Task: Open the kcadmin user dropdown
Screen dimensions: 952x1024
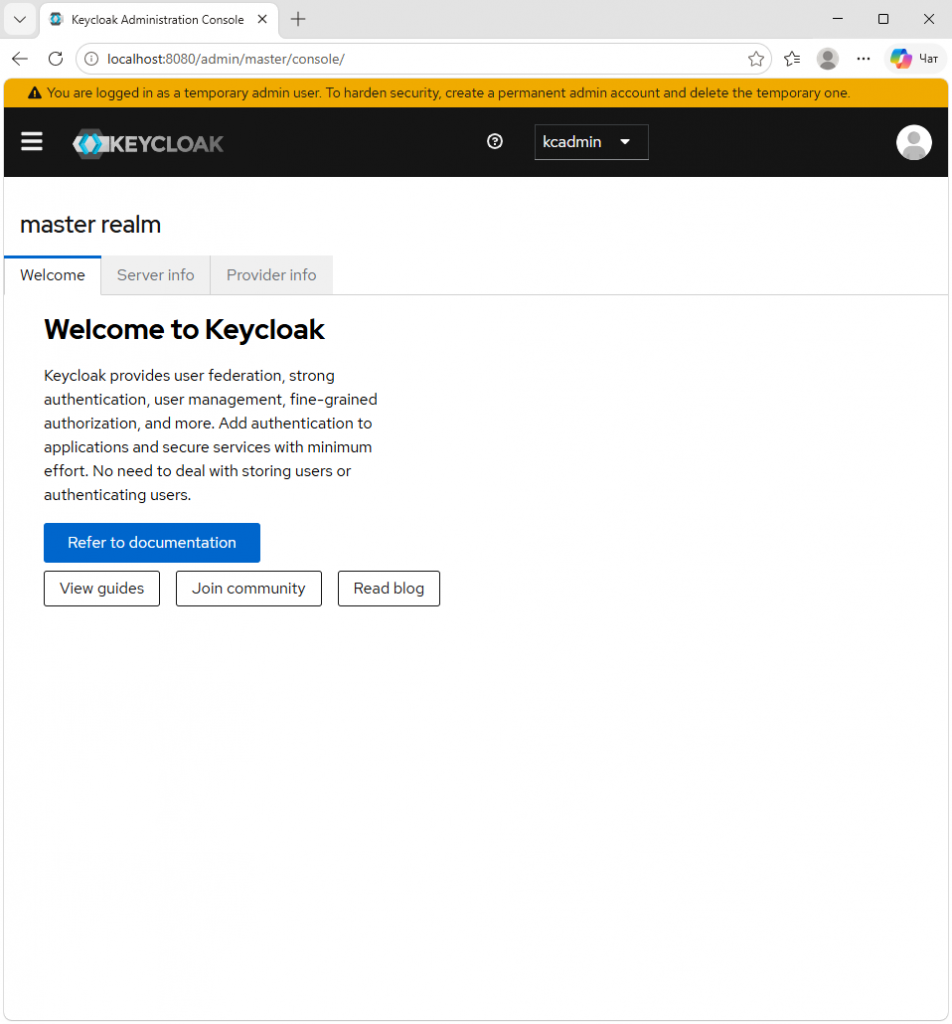Action: pyautogui.click(x=591, y=142)
